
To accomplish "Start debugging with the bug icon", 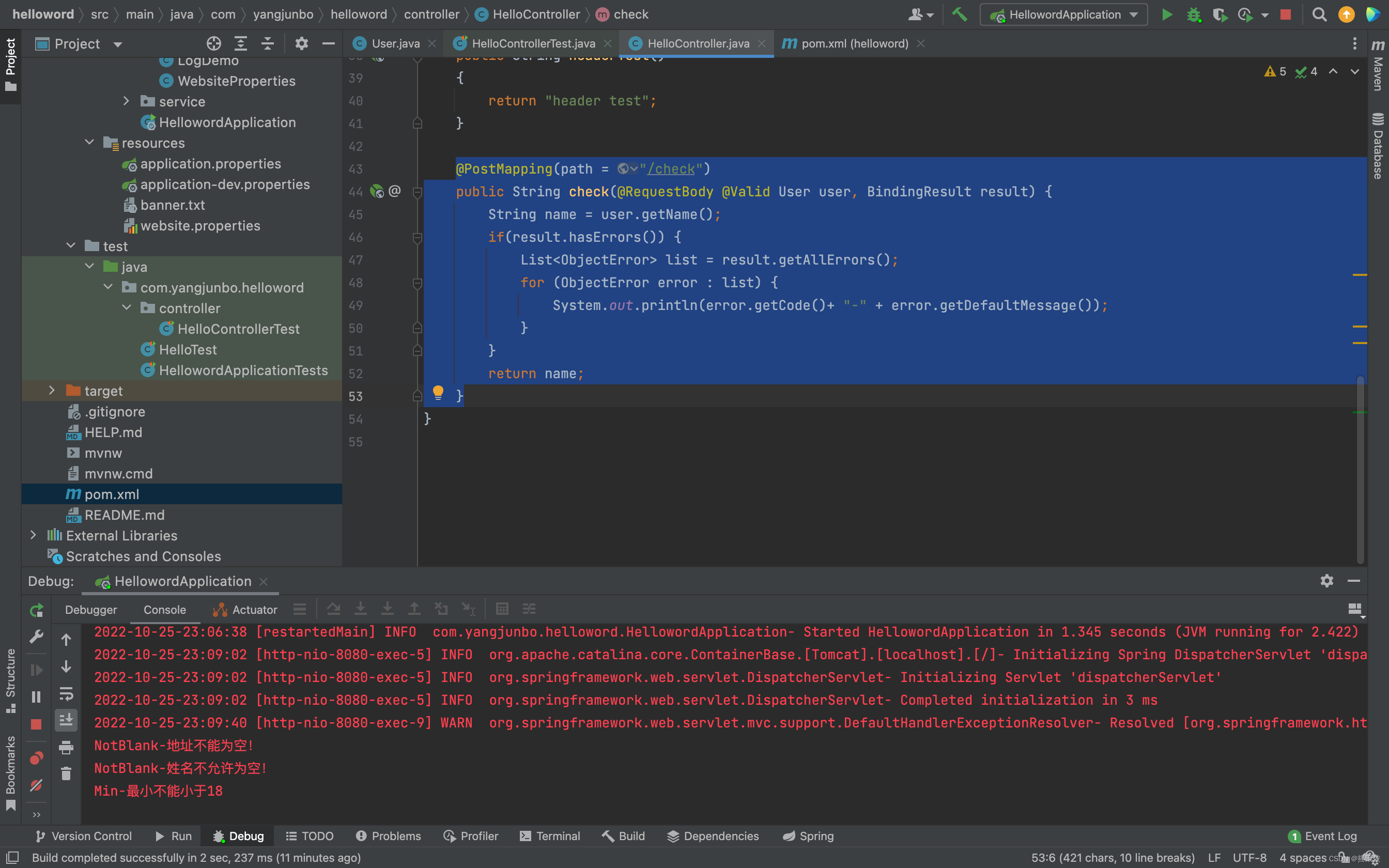I will pyautogui.click(x=1195, y=14).
